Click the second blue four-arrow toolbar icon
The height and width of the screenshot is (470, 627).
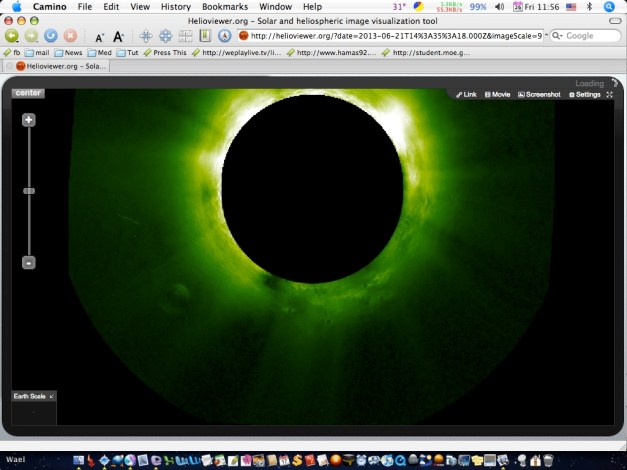coord(166,36)
